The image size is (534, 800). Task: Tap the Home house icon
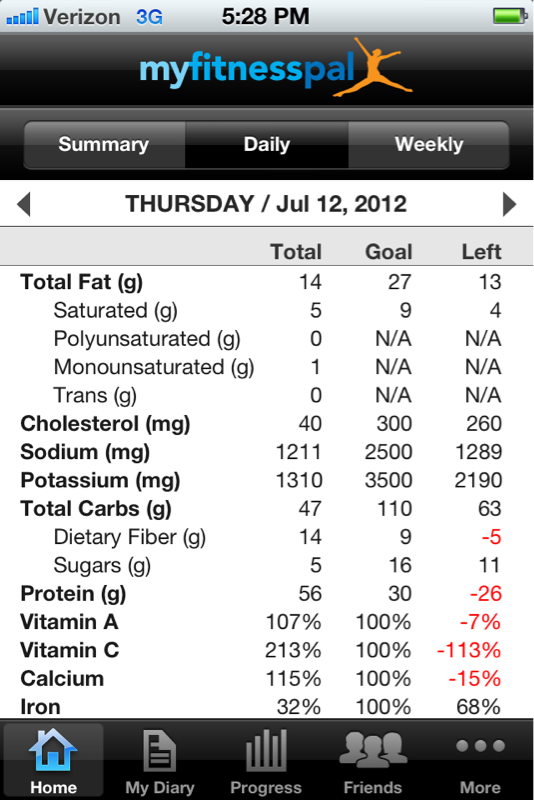click(x=53, y=750)
